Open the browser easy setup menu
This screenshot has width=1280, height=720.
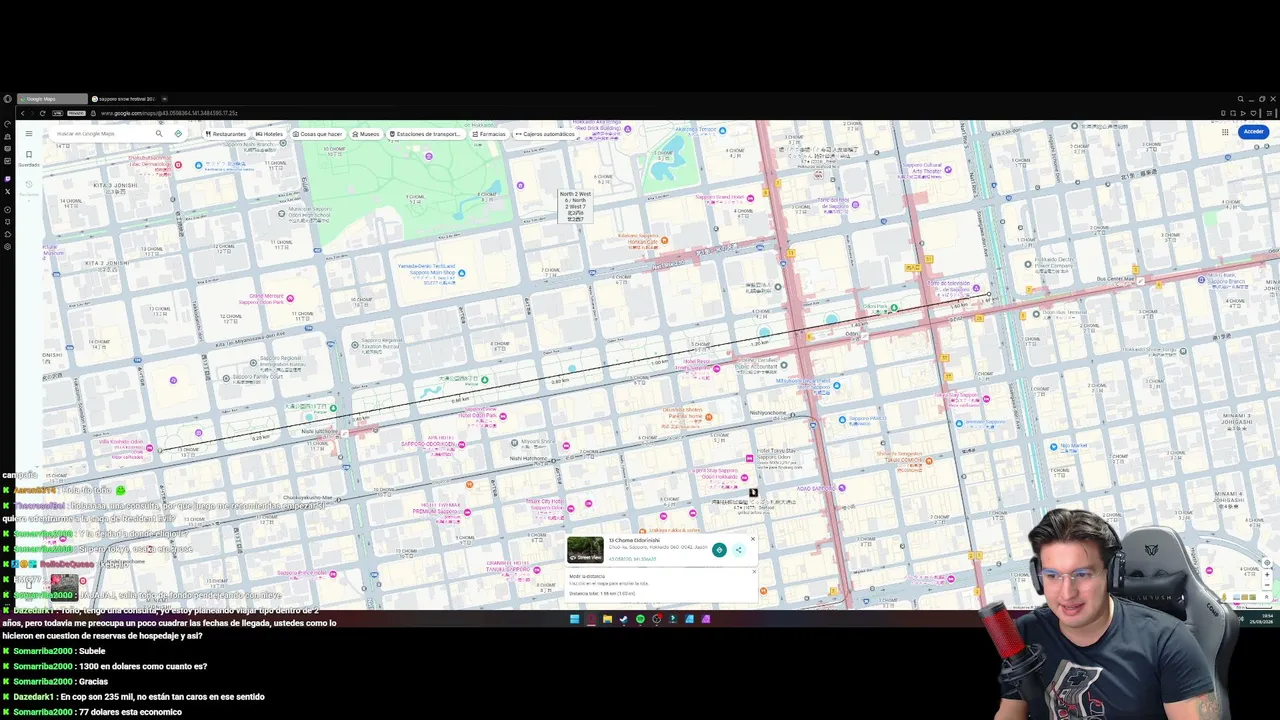point(1270,113)
